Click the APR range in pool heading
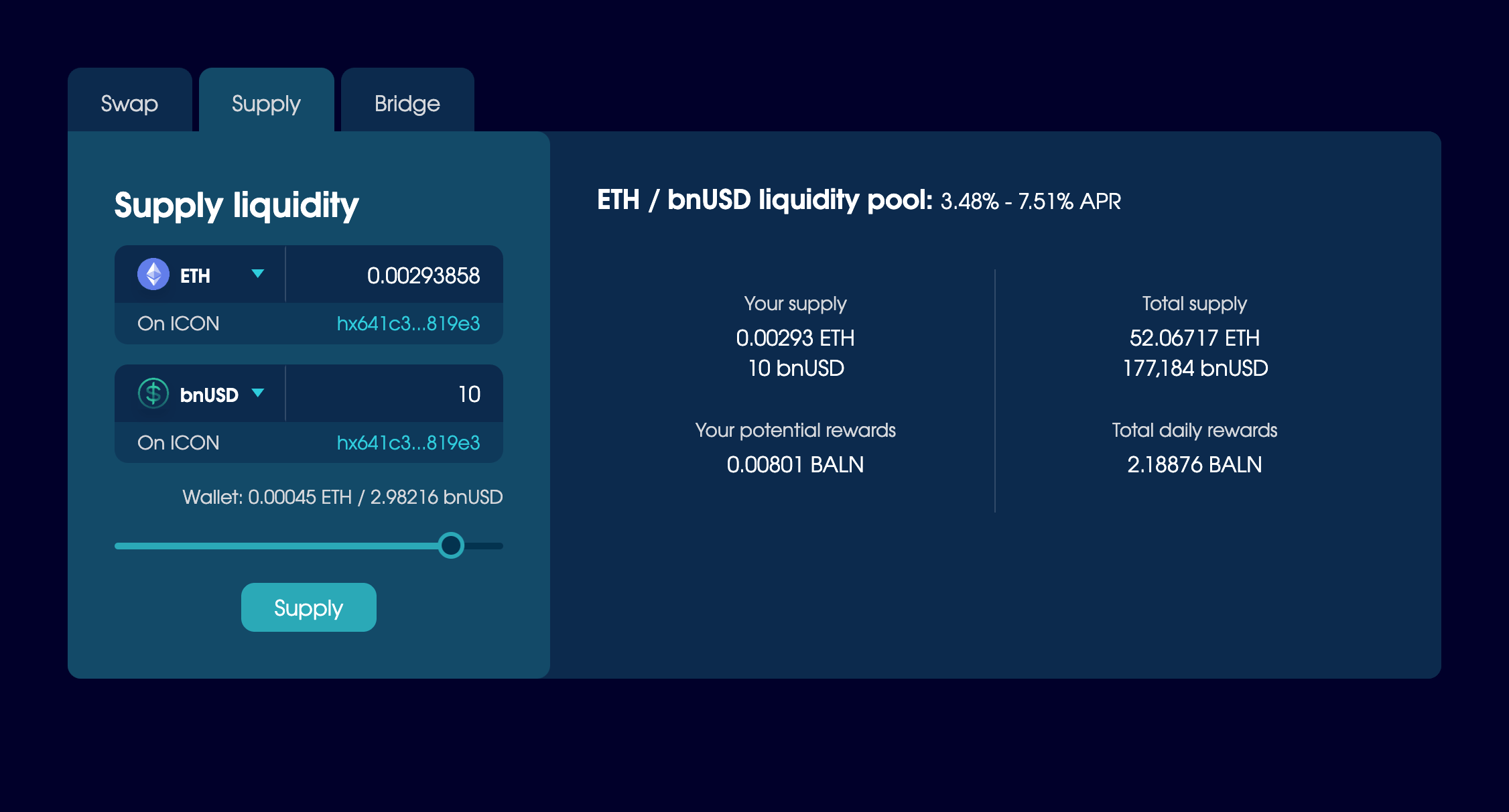 coord(1030,202)
